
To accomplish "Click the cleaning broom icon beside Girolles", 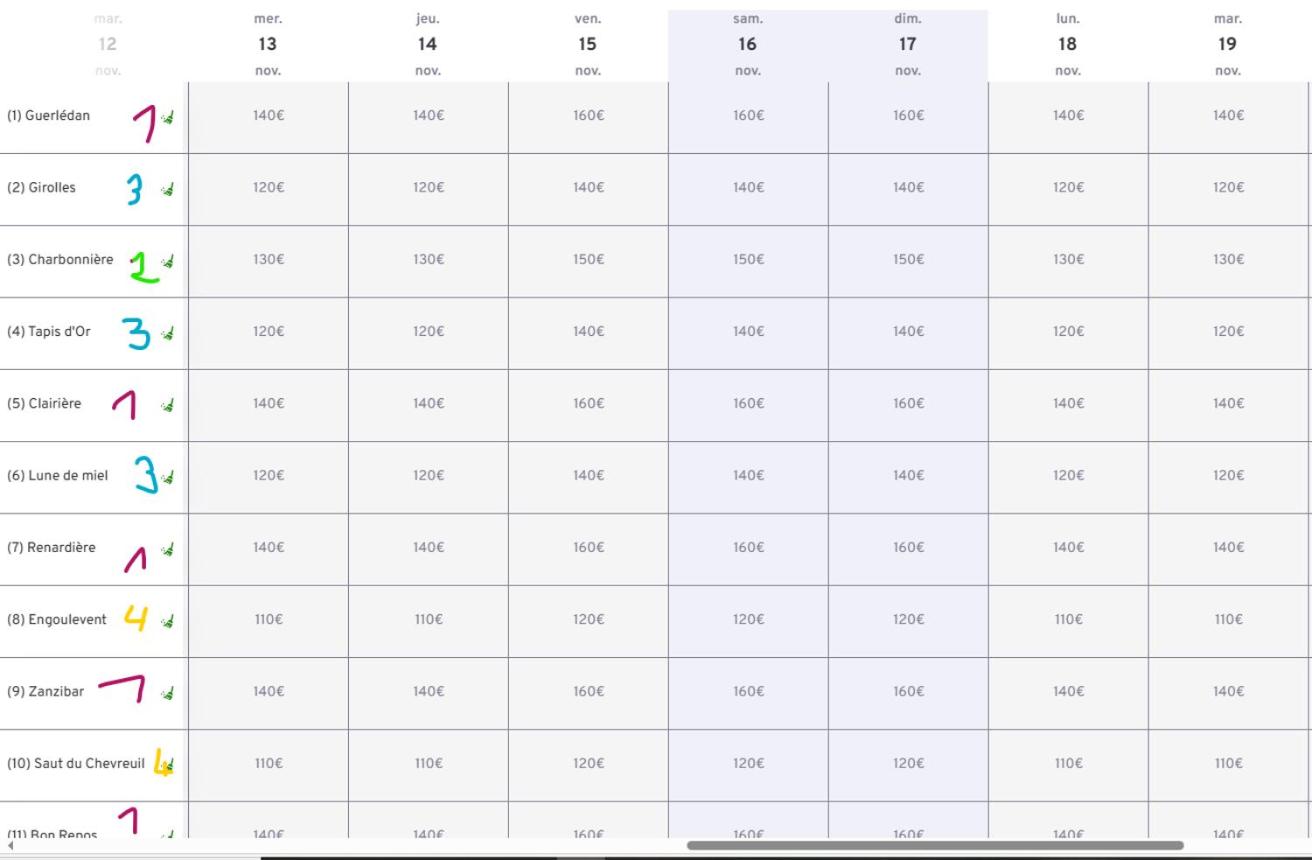I will pyautogui.click(x=168, y=189).
